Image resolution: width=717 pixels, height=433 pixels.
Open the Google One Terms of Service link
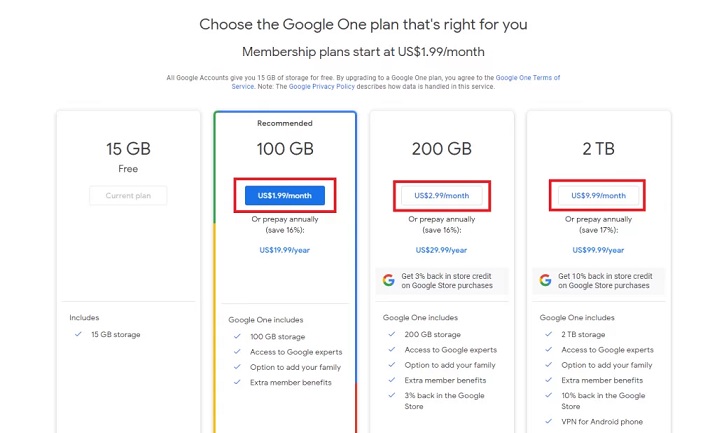[x=528, y=78]
